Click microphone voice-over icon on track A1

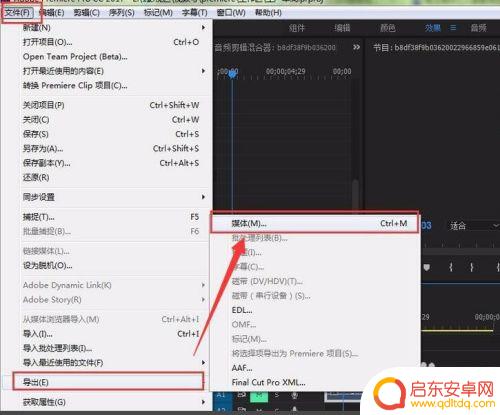[x=294, y=396]
